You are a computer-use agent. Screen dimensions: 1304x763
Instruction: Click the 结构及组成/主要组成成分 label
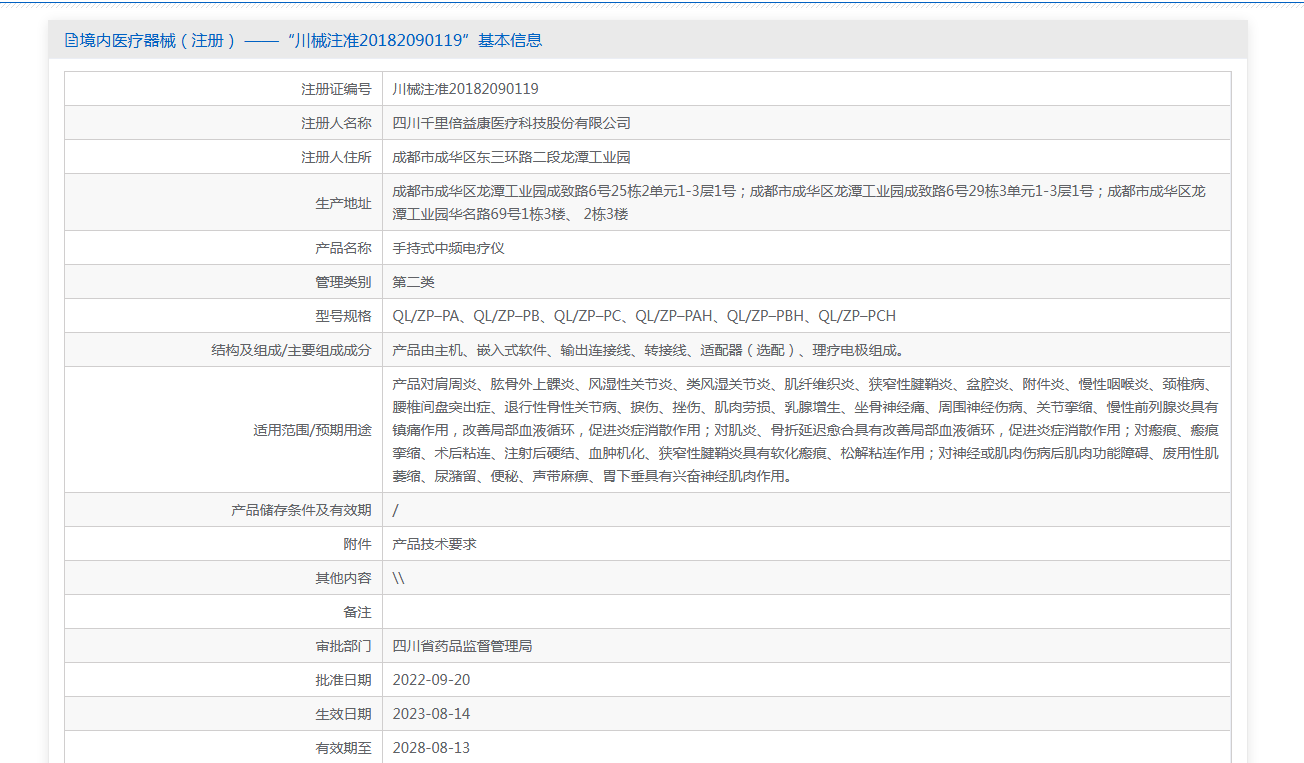tap(291, 350)
